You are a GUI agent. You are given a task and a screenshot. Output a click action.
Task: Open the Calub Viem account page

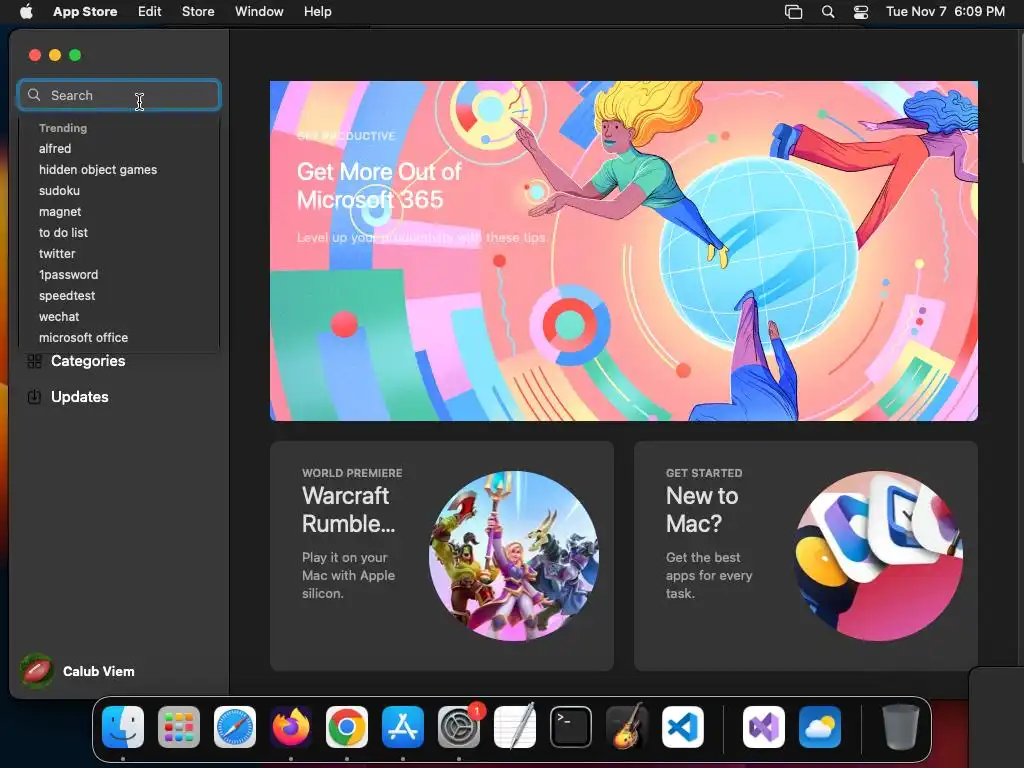[99, 671]
